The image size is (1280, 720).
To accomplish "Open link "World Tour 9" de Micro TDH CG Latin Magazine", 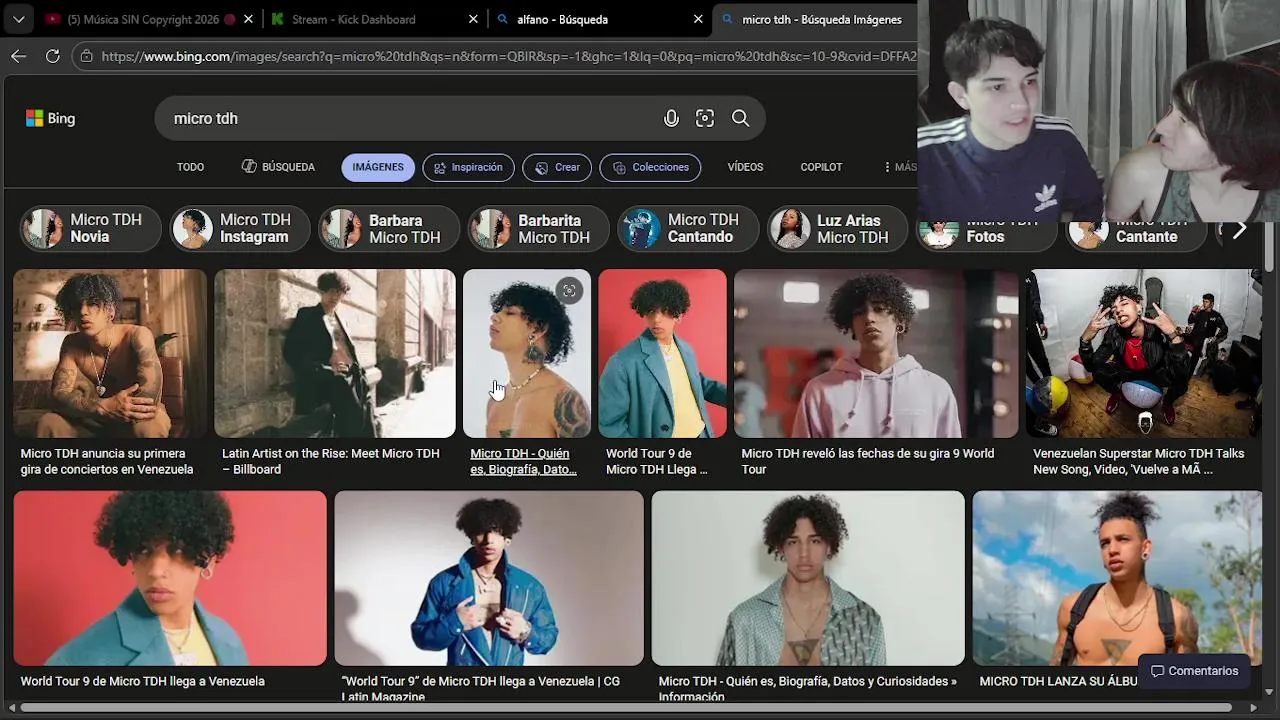I will 481,689.
